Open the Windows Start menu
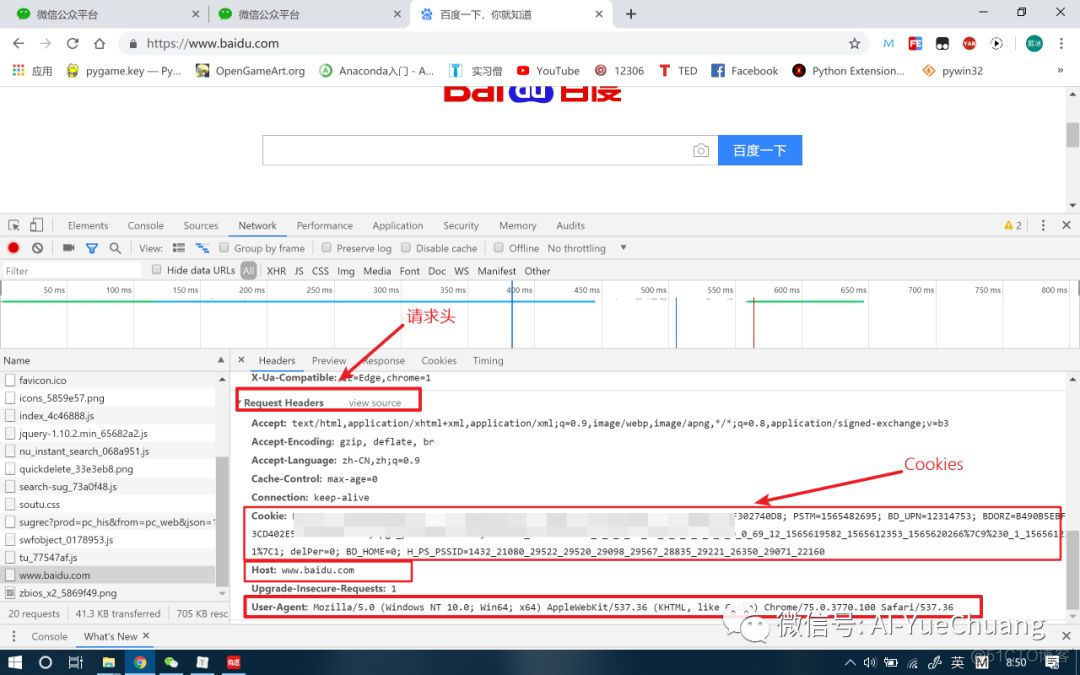 [x=14, y=663]
